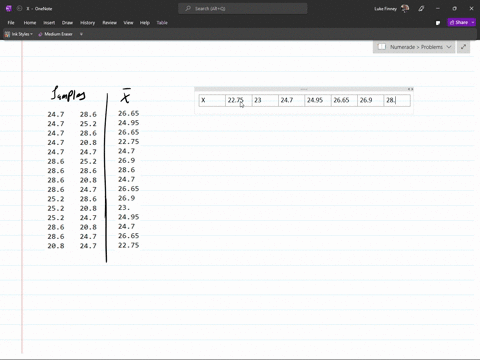Click the last table cell with 28.

pos(397,100)
